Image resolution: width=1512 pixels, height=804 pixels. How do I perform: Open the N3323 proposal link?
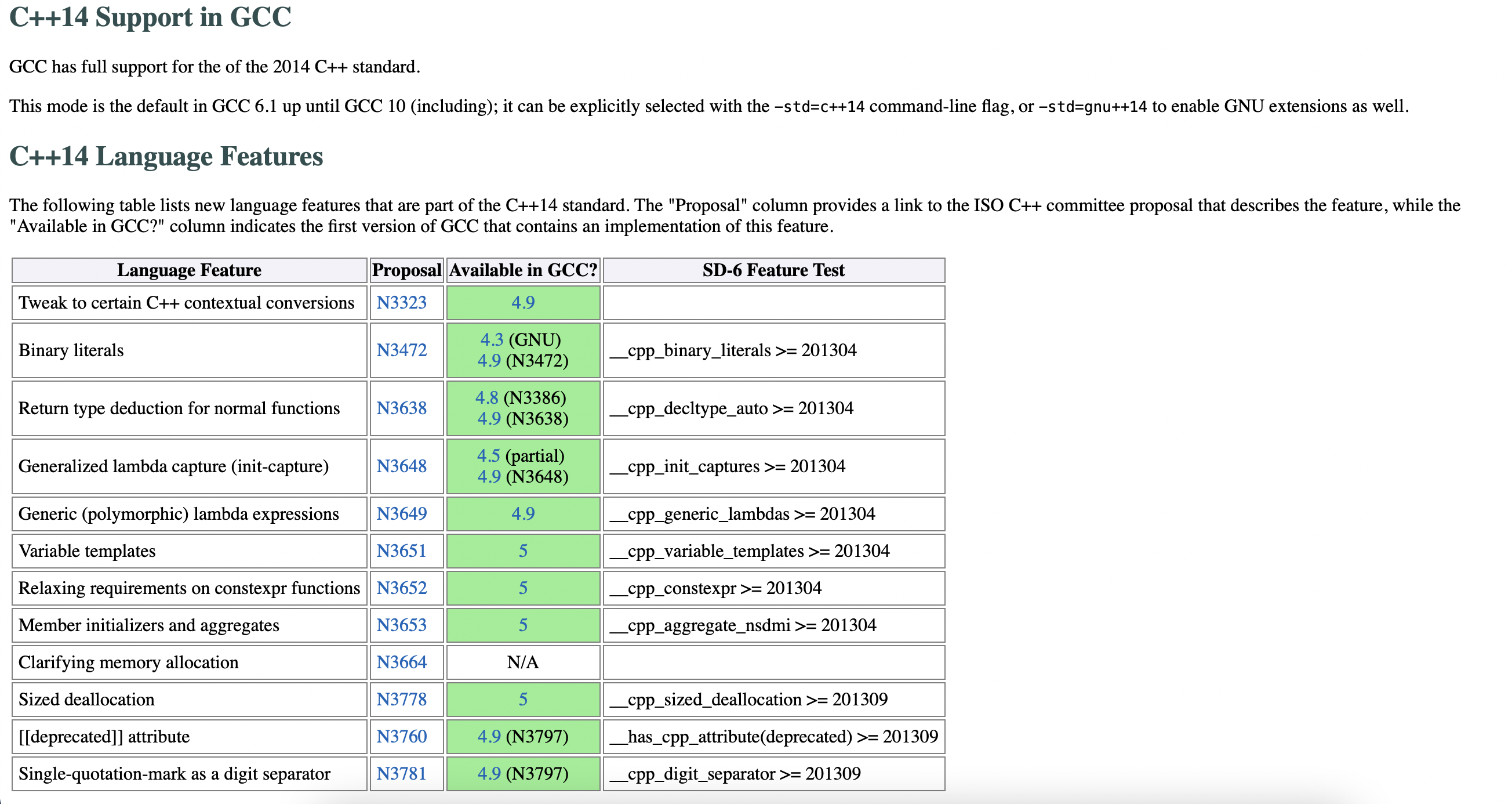click(401, 302)
